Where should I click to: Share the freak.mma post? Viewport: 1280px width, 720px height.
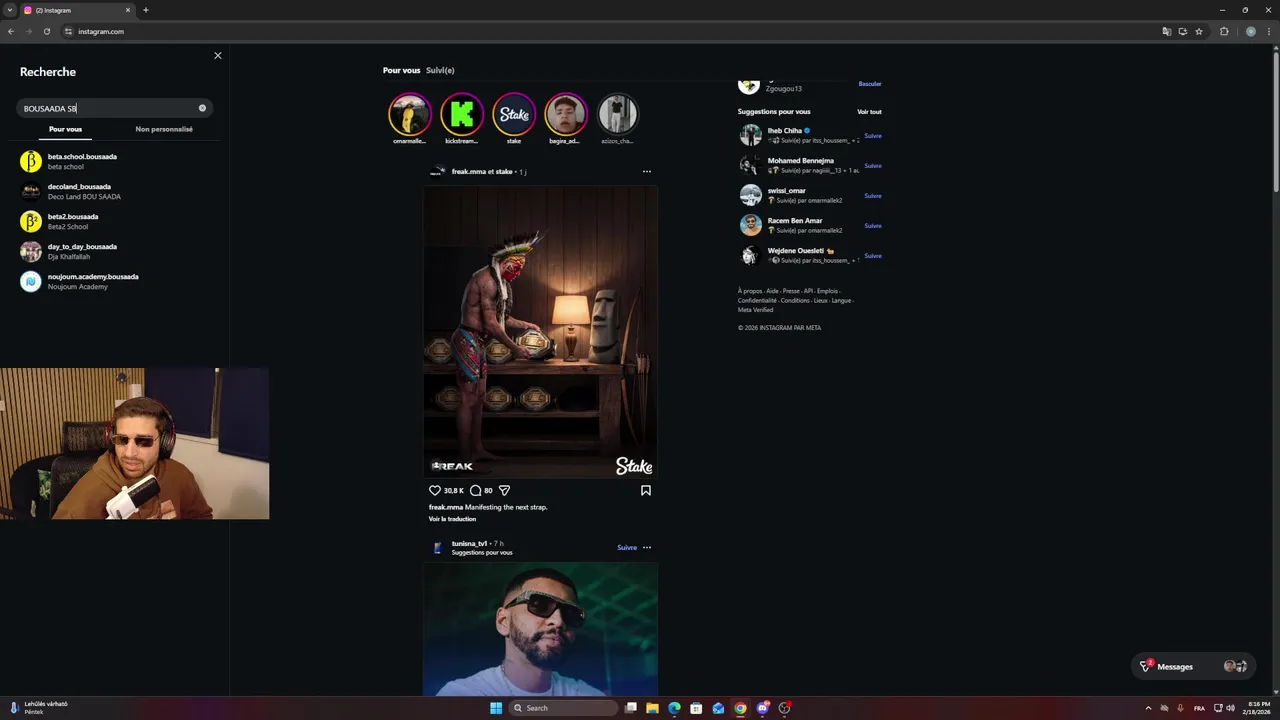tap(504, 491)
